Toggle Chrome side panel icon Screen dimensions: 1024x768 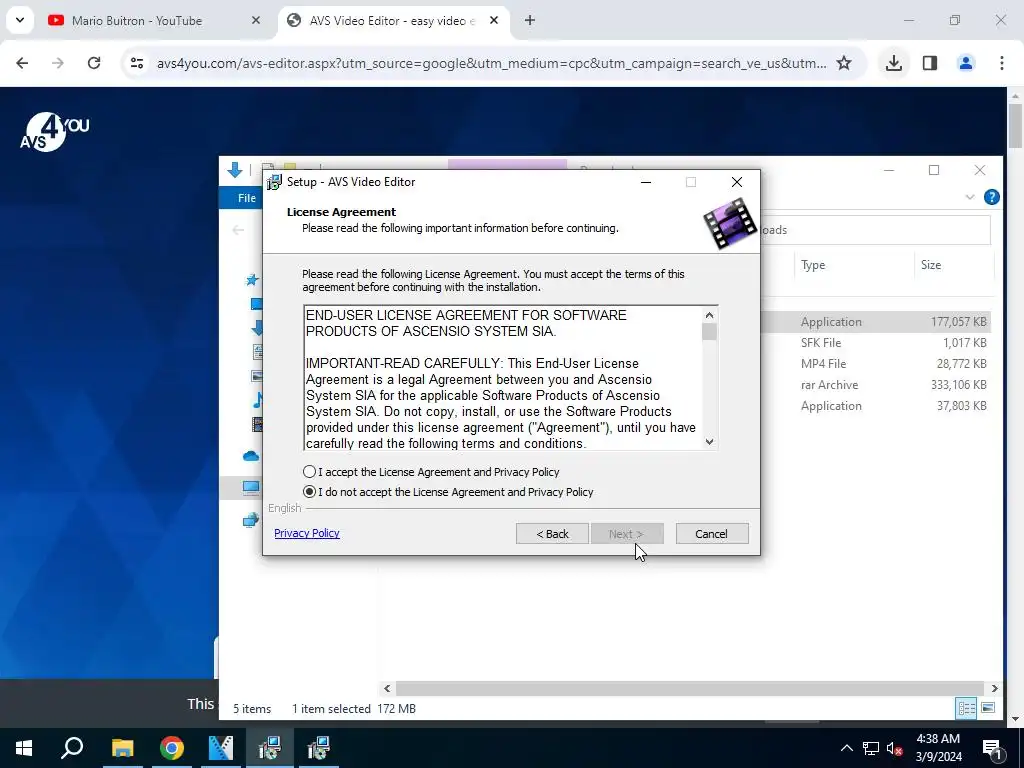point(930,63)
